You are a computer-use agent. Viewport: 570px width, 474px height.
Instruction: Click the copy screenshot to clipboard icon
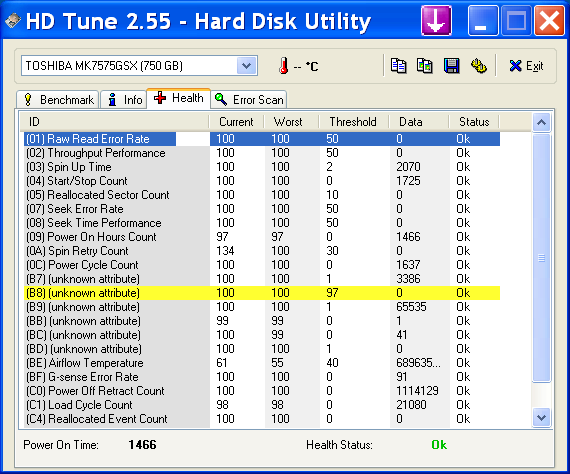click(x=424, y=66)
